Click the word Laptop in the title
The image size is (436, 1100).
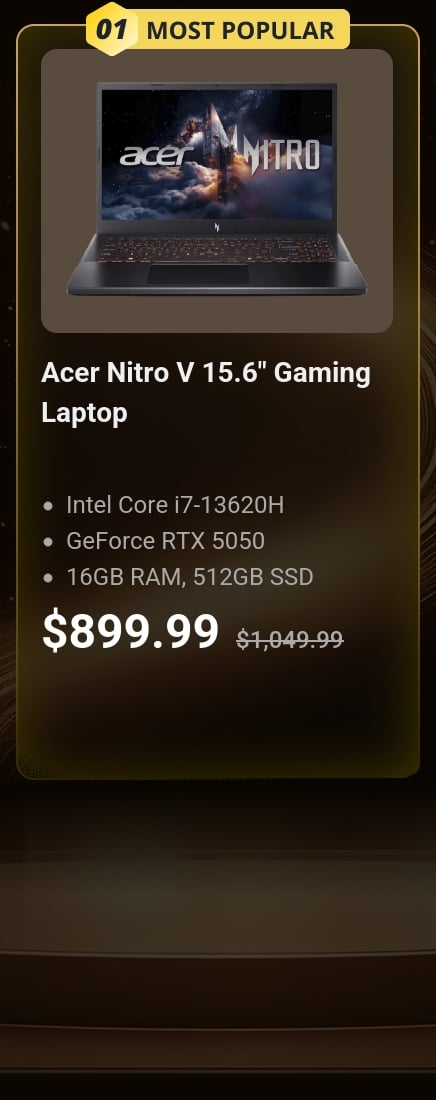click(84, 412)
